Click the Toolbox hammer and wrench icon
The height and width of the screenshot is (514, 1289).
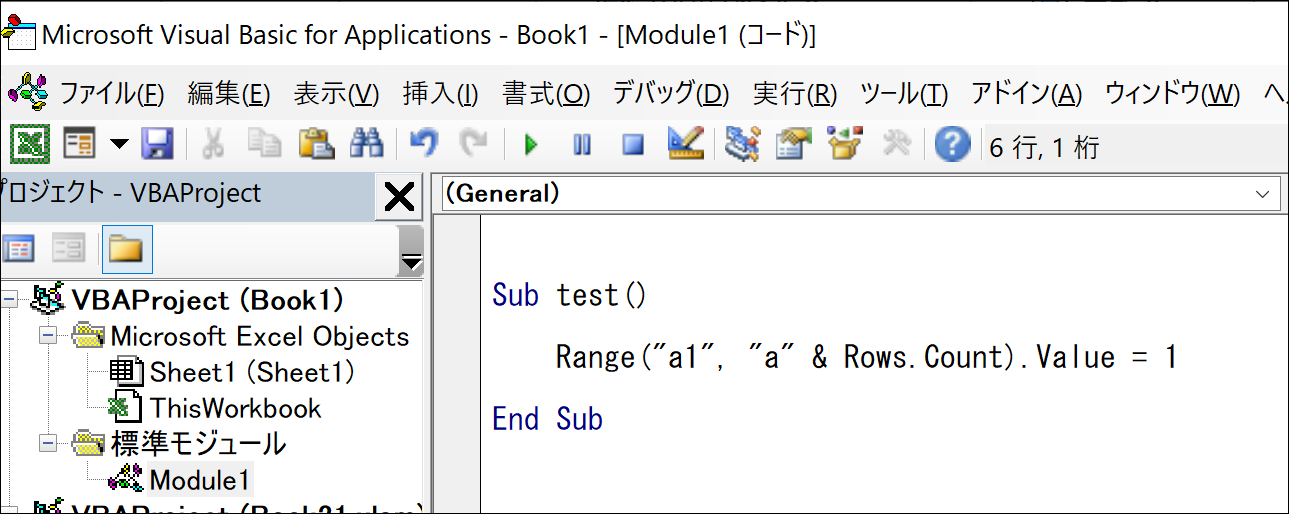pos(897,145)
